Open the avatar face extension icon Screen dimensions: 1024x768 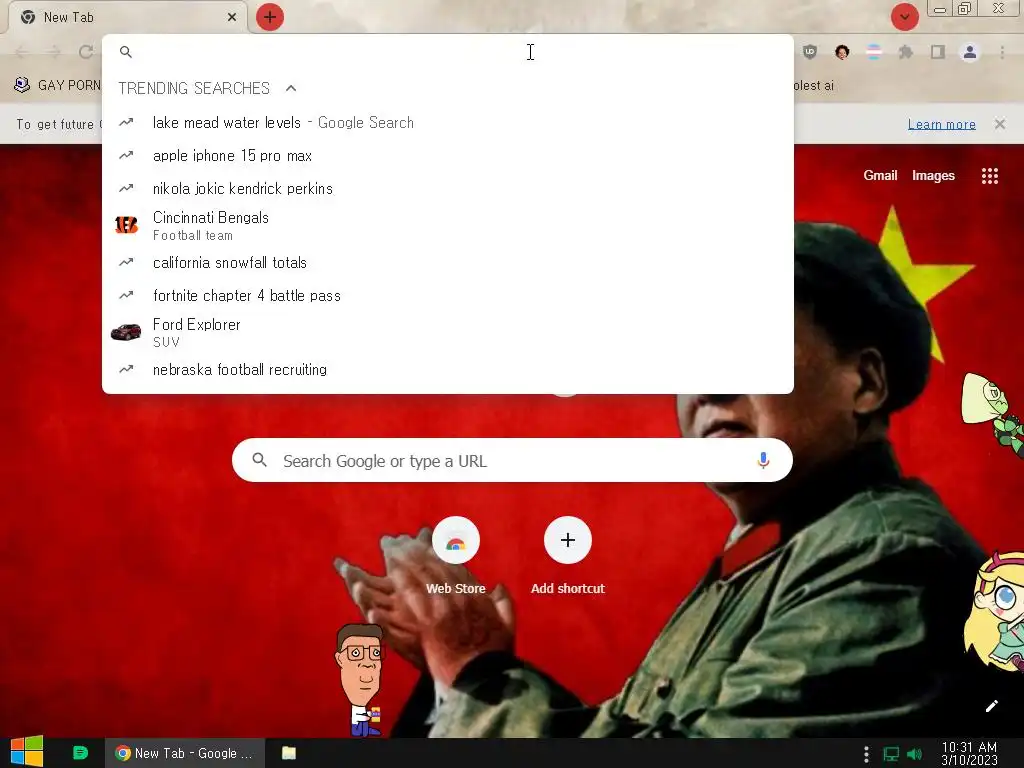842,52
